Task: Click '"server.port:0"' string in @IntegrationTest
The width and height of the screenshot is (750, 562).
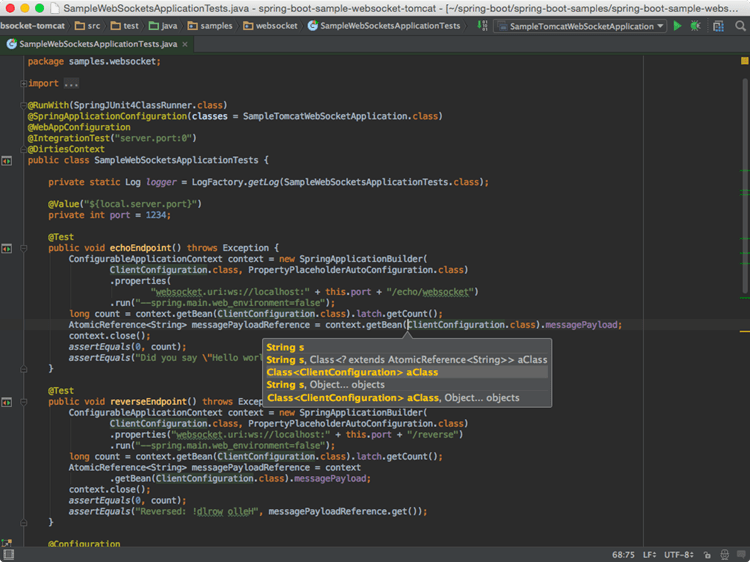Action: point(153,139)
